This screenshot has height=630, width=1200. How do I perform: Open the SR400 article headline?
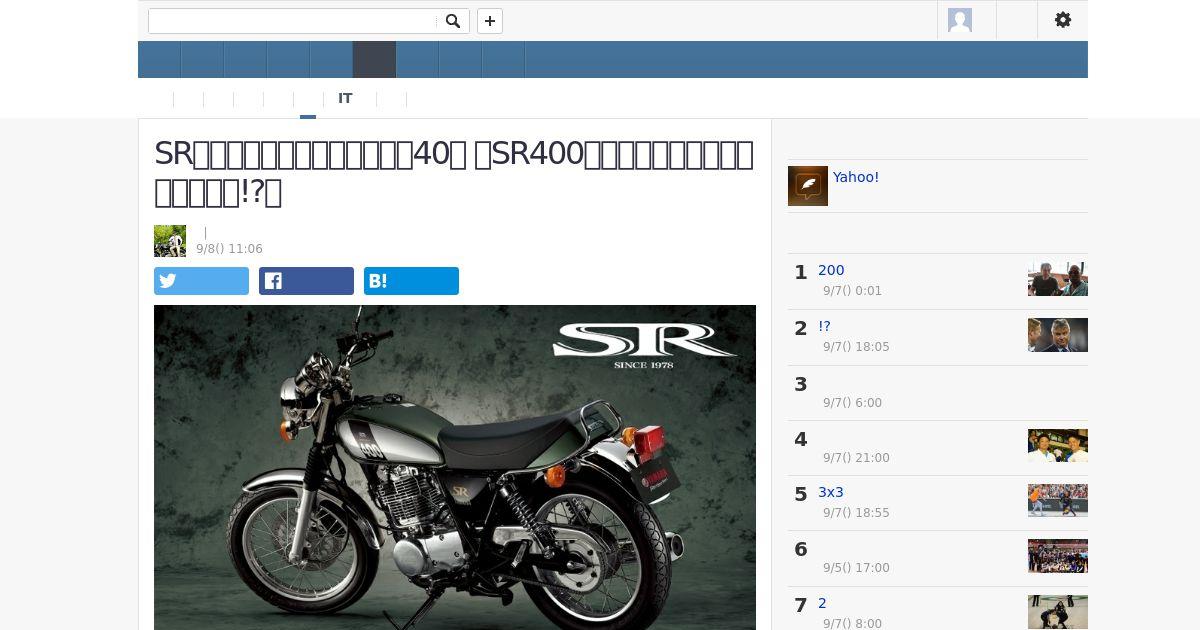[x=454, y=172]
